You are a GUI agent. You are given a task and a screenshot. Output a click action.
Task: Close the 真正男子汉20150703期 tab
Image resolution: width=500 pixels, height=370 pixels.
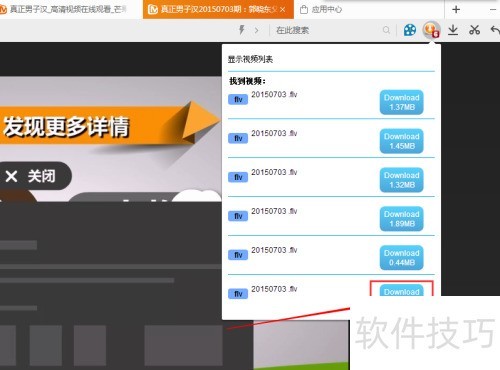point(283,10)
